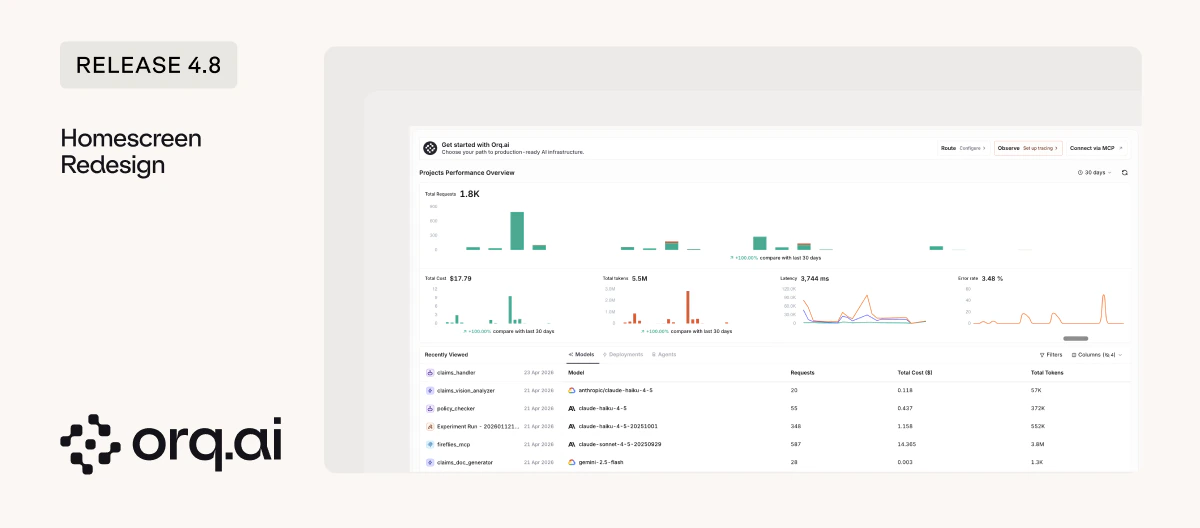Open the 30 days time range dropdown

1095,173
